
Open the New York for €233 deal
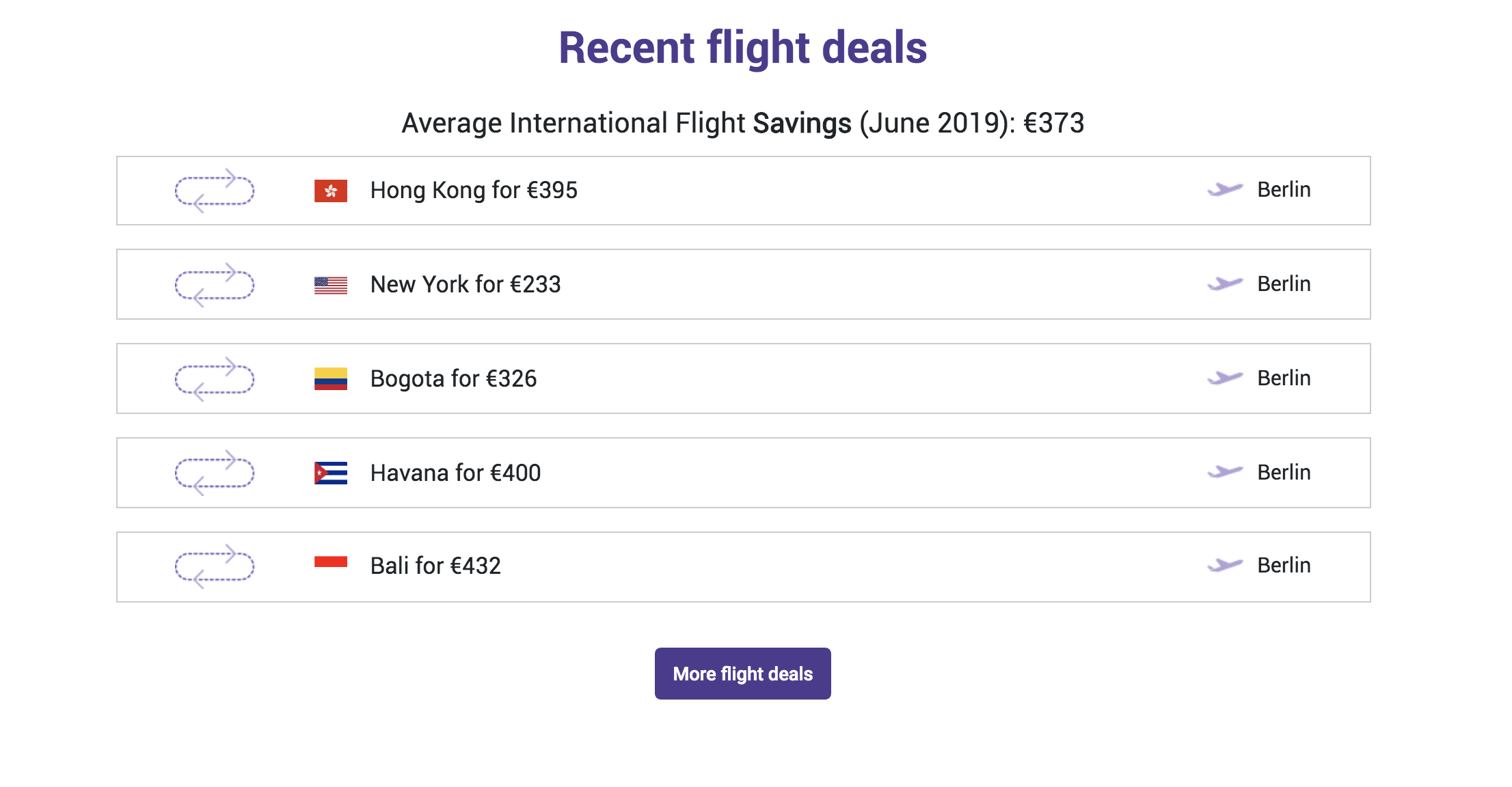pyautogui.click(x=465, y=285)
